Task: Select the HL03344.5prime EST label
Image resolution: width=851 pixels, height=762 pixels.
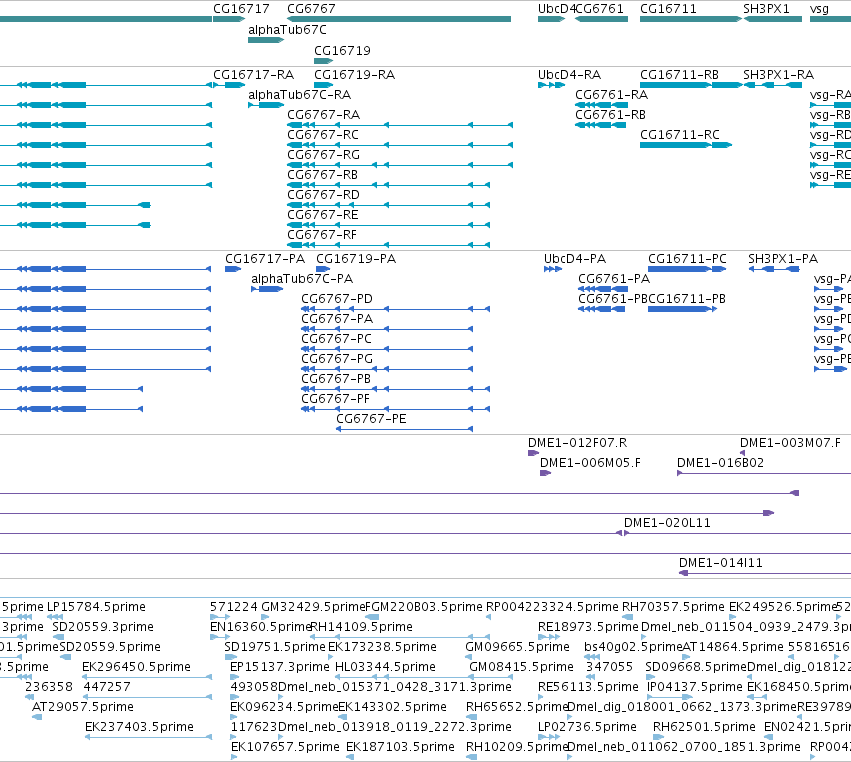Action: coord(385,667)
